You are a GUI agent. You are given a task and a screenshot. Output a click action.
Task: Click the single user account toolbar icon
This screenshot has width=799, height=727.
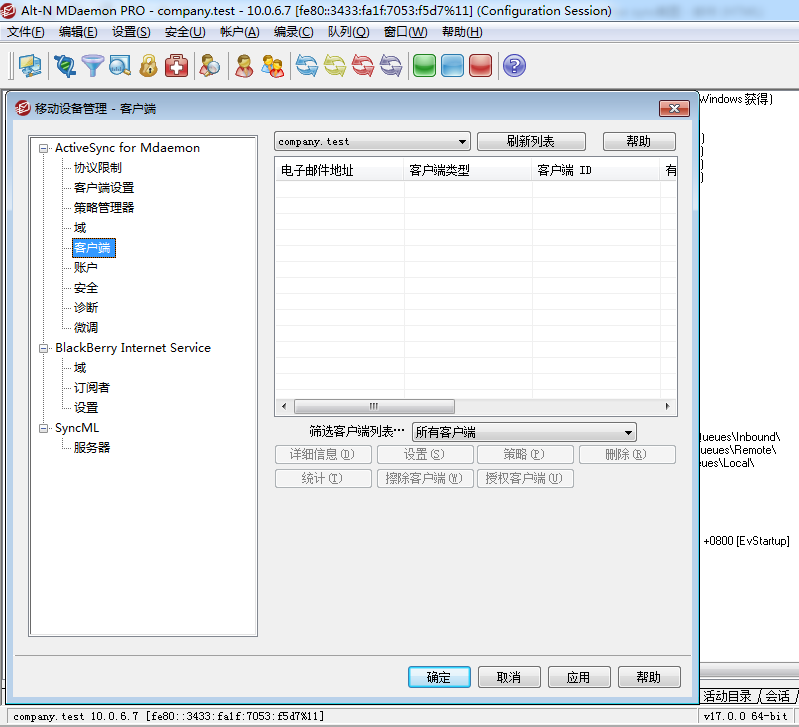click(x=244, y=66)
